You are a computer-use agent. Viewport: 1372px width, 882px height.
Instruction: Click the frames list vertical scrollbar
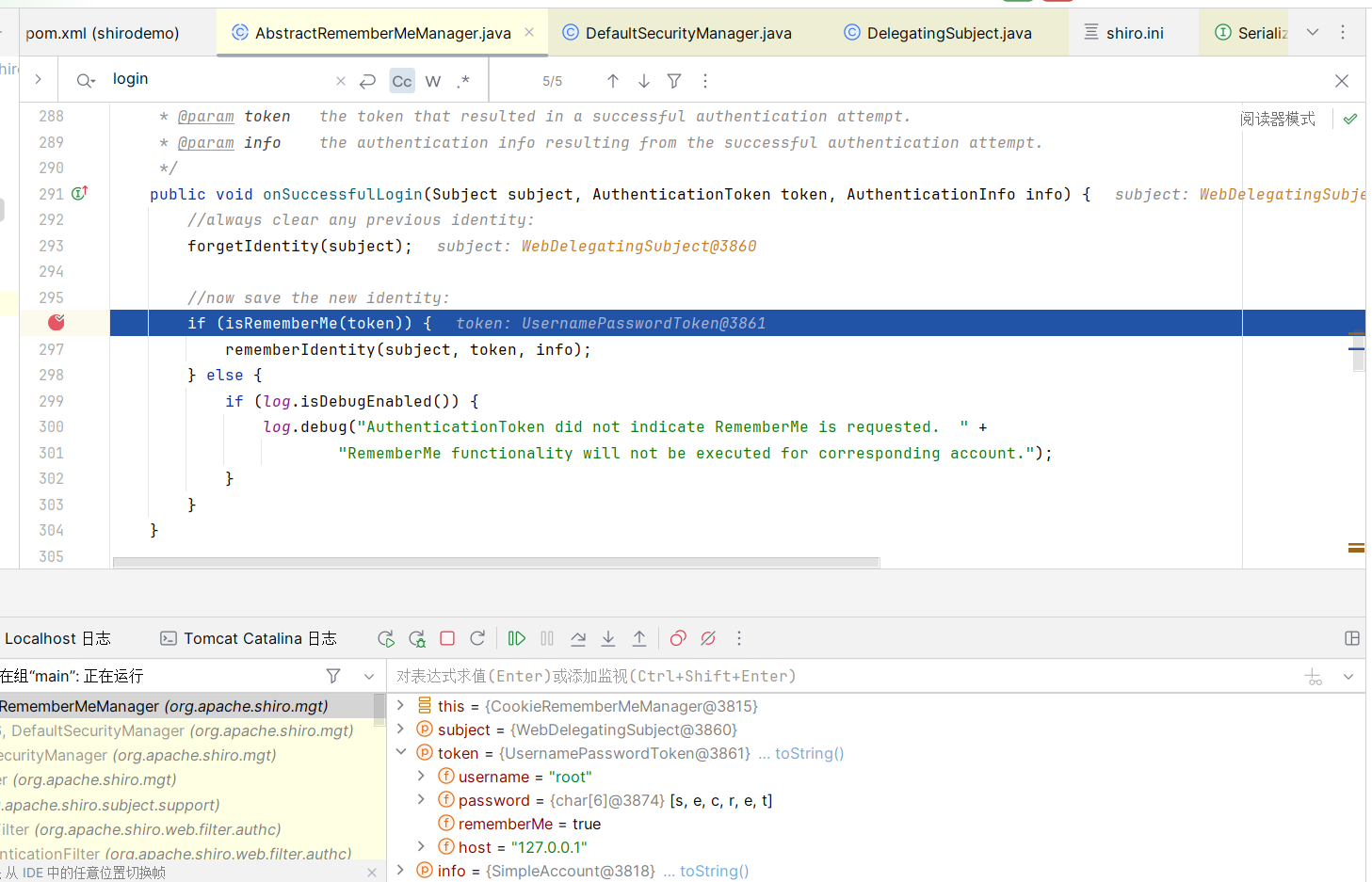click(x=379, y=710)
